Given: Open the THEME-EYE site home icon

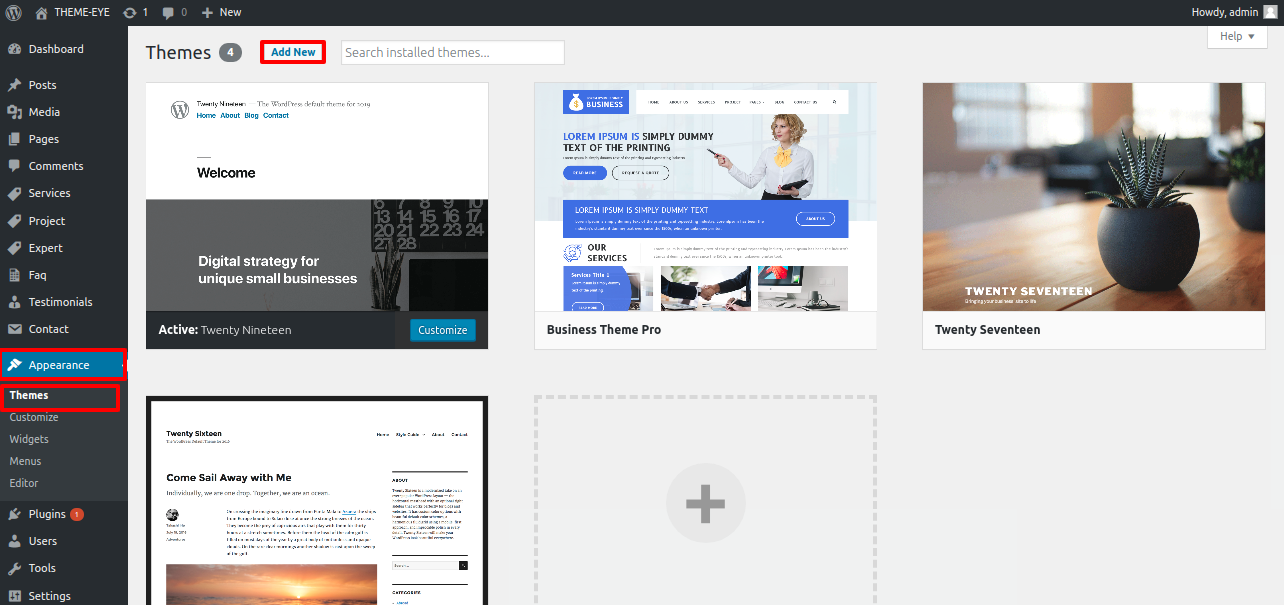Looking at the screenshot, I should 41,12.
